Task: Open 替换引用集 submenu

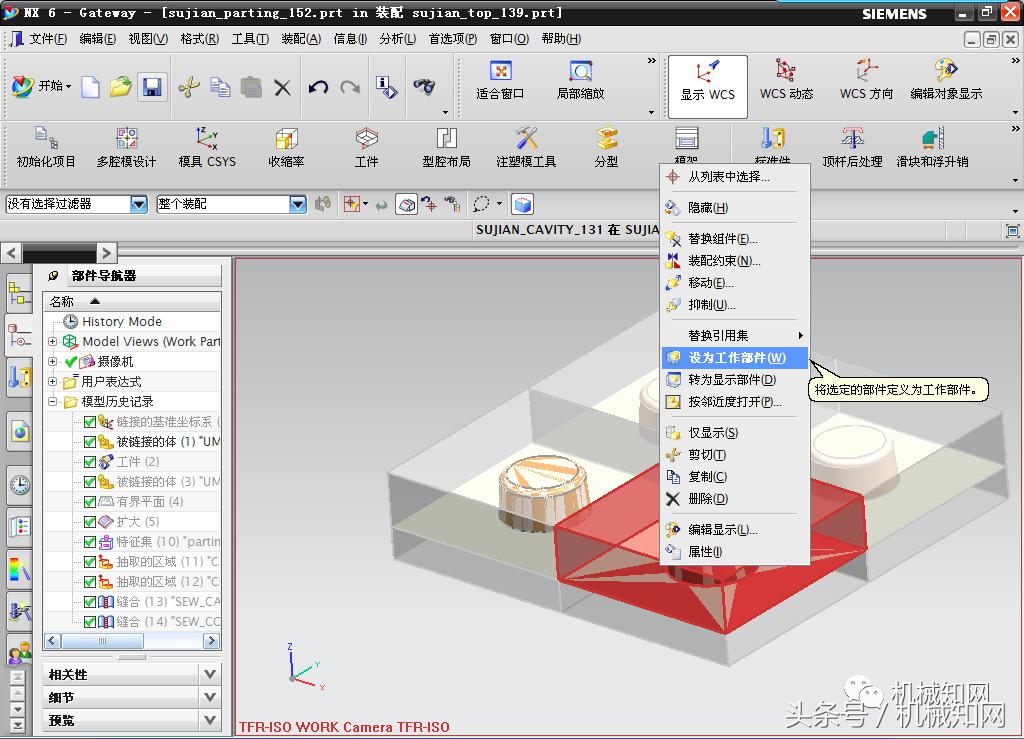Action: pyautogui.click(x=735, y=336)
